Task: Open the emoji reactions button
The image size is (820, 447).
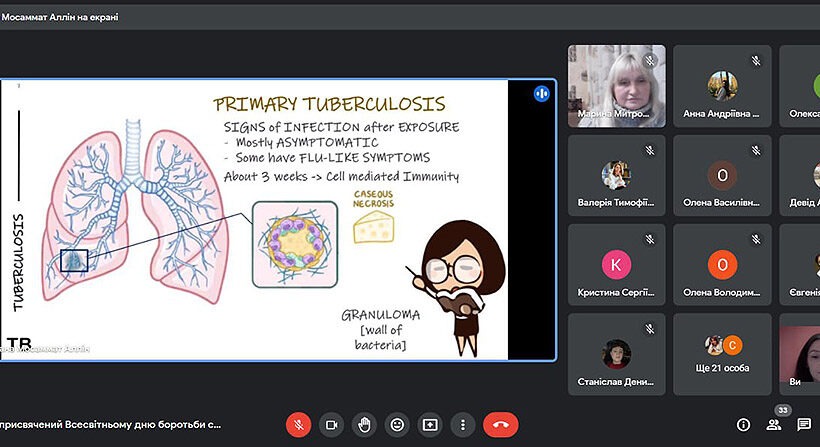Action: tap(397, 425)
